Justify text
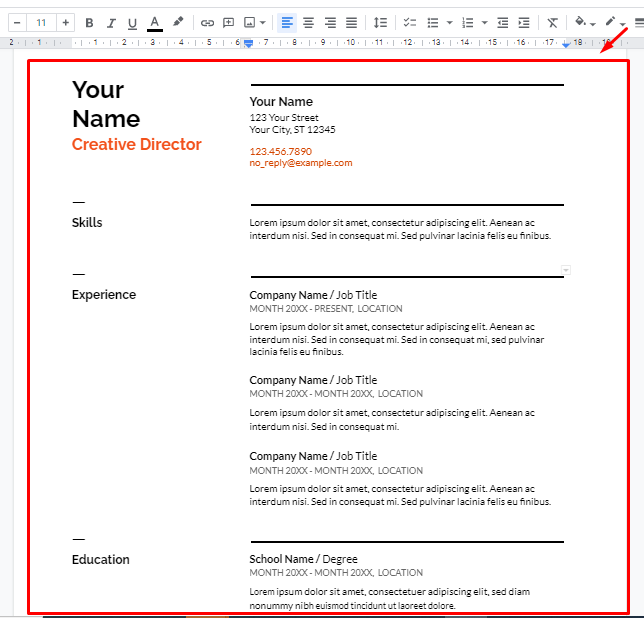The width and height of the screenshot is (644, 618). [x=351, y=23]
